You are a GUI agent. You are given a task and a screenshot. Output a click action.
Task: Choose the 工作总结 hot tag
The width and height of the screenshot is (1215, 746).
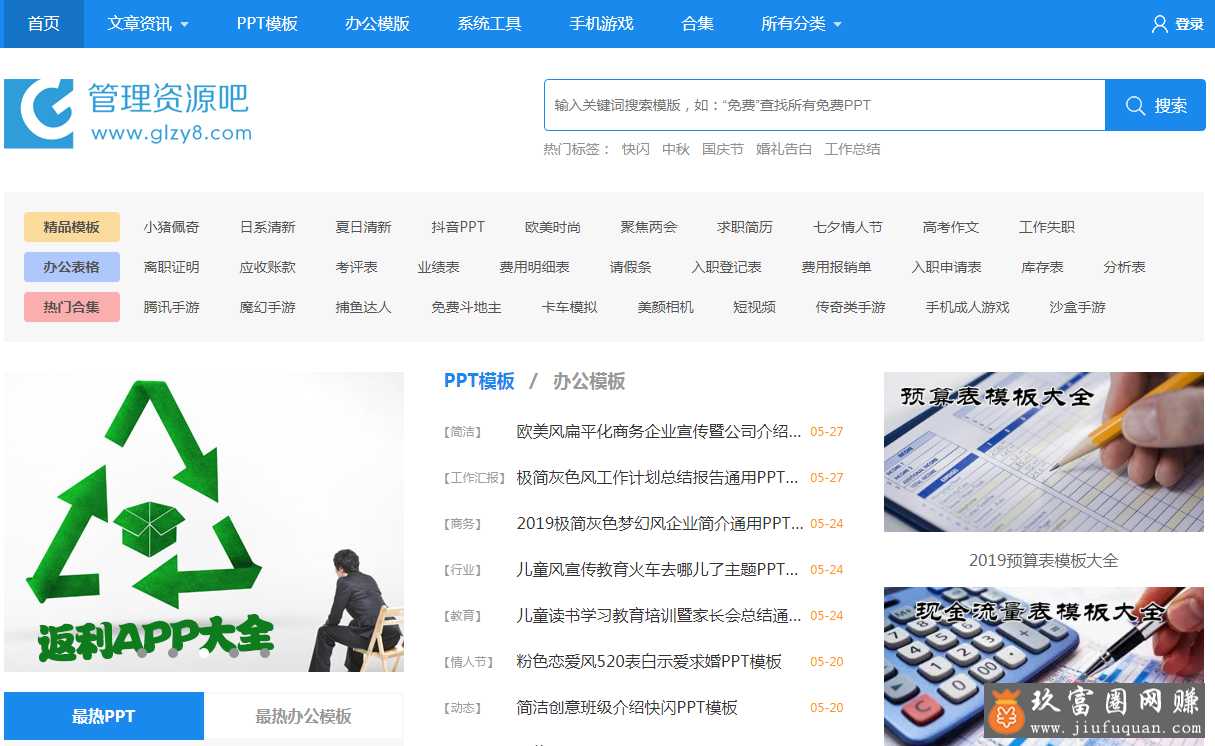(x=852, y=149)
